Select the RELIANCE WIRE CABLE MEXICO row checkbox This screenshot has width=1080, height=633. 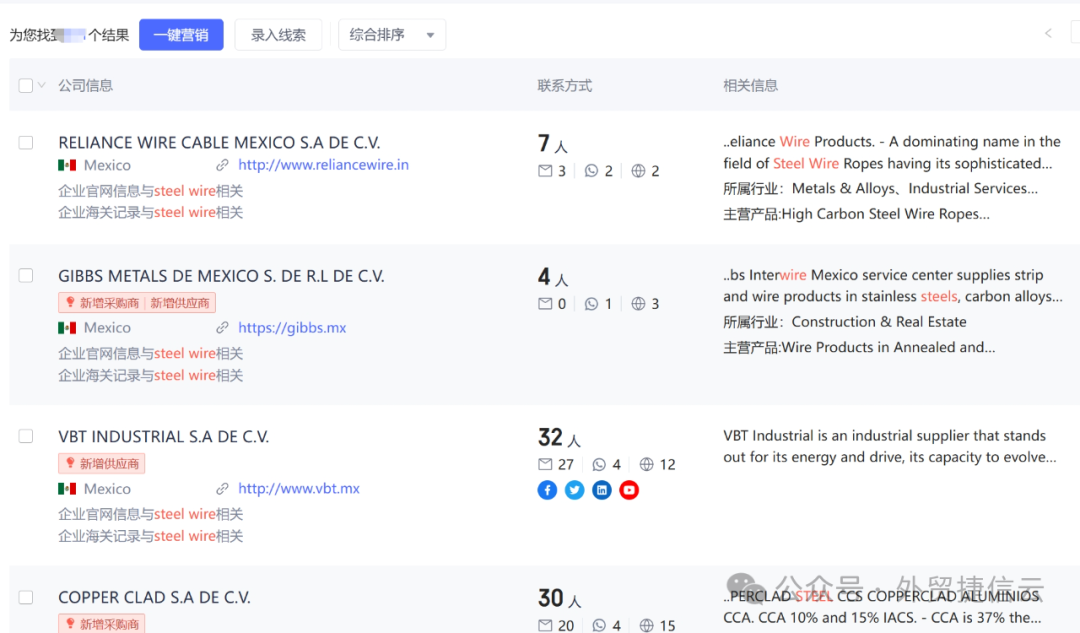(x=25, y=143)
